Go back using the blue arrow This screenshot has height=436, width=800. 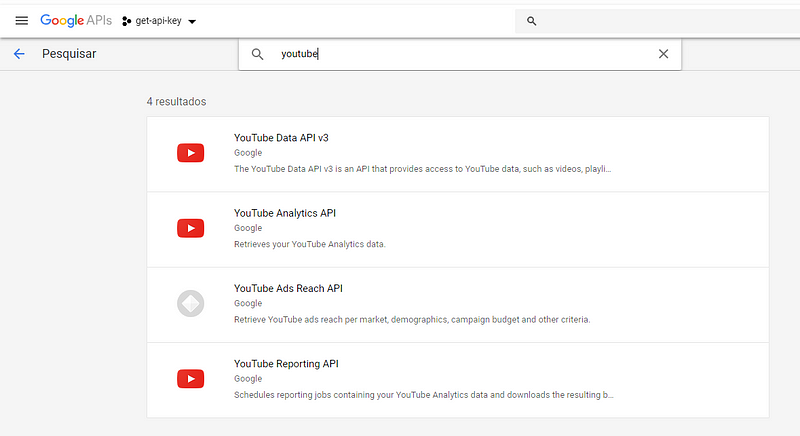coord(19,54)
